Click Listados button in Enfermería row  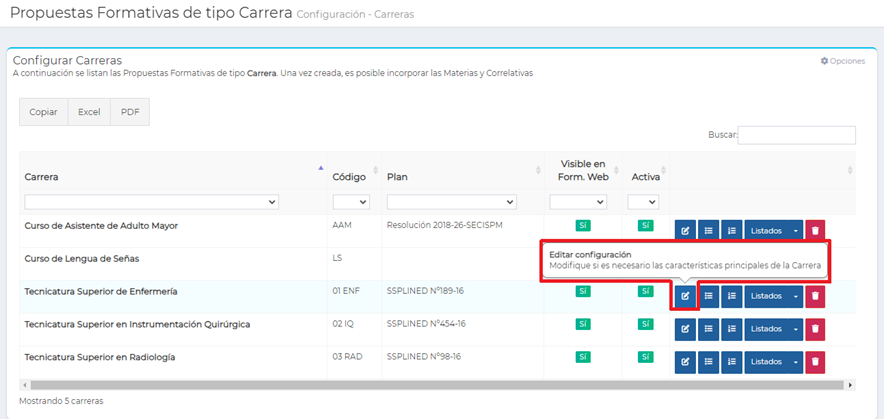tap(766, 296)
